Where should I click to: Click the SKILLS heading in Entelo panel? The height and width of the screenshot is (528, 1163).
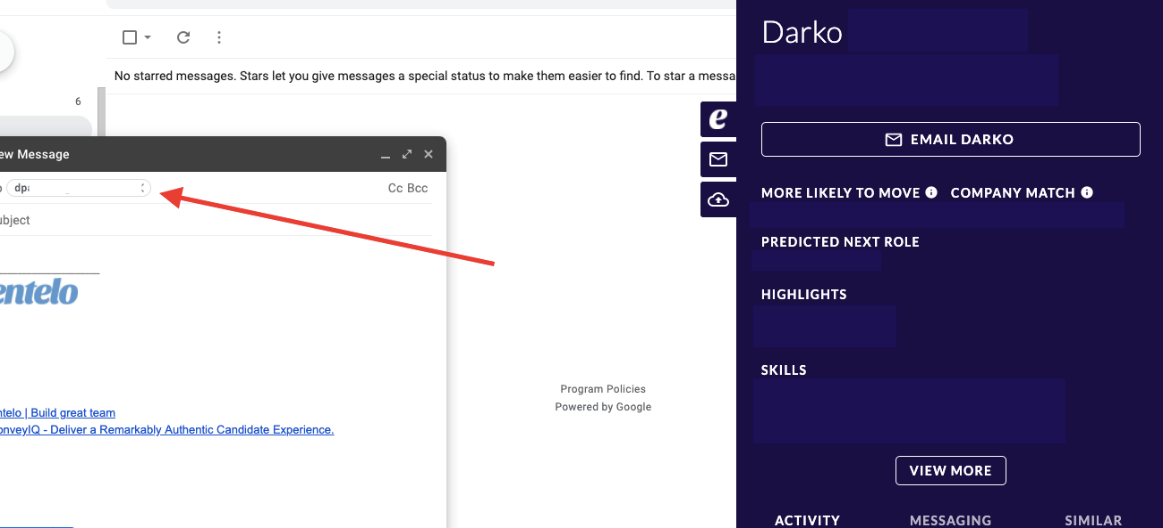coord(784,370)
